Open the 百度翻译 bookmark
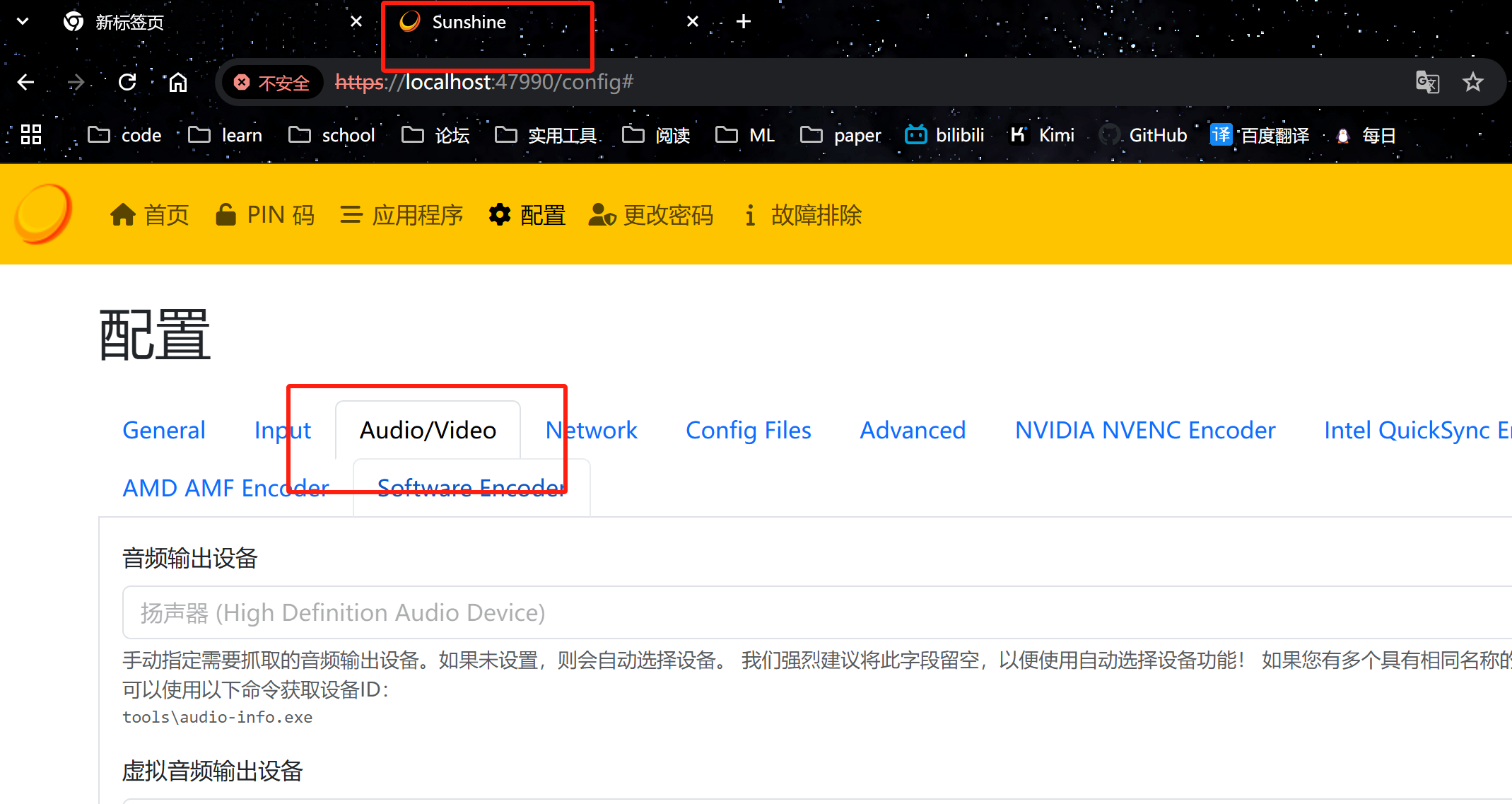The height and width of the screenshot is (804, 1512). [x=1260, y=134]
